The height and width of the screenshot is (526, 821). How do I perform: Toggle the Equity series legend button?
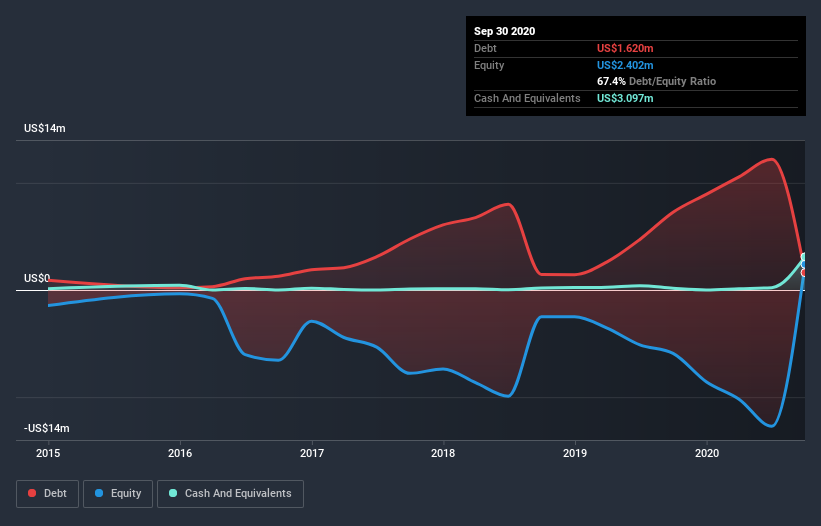pos(118,494)
